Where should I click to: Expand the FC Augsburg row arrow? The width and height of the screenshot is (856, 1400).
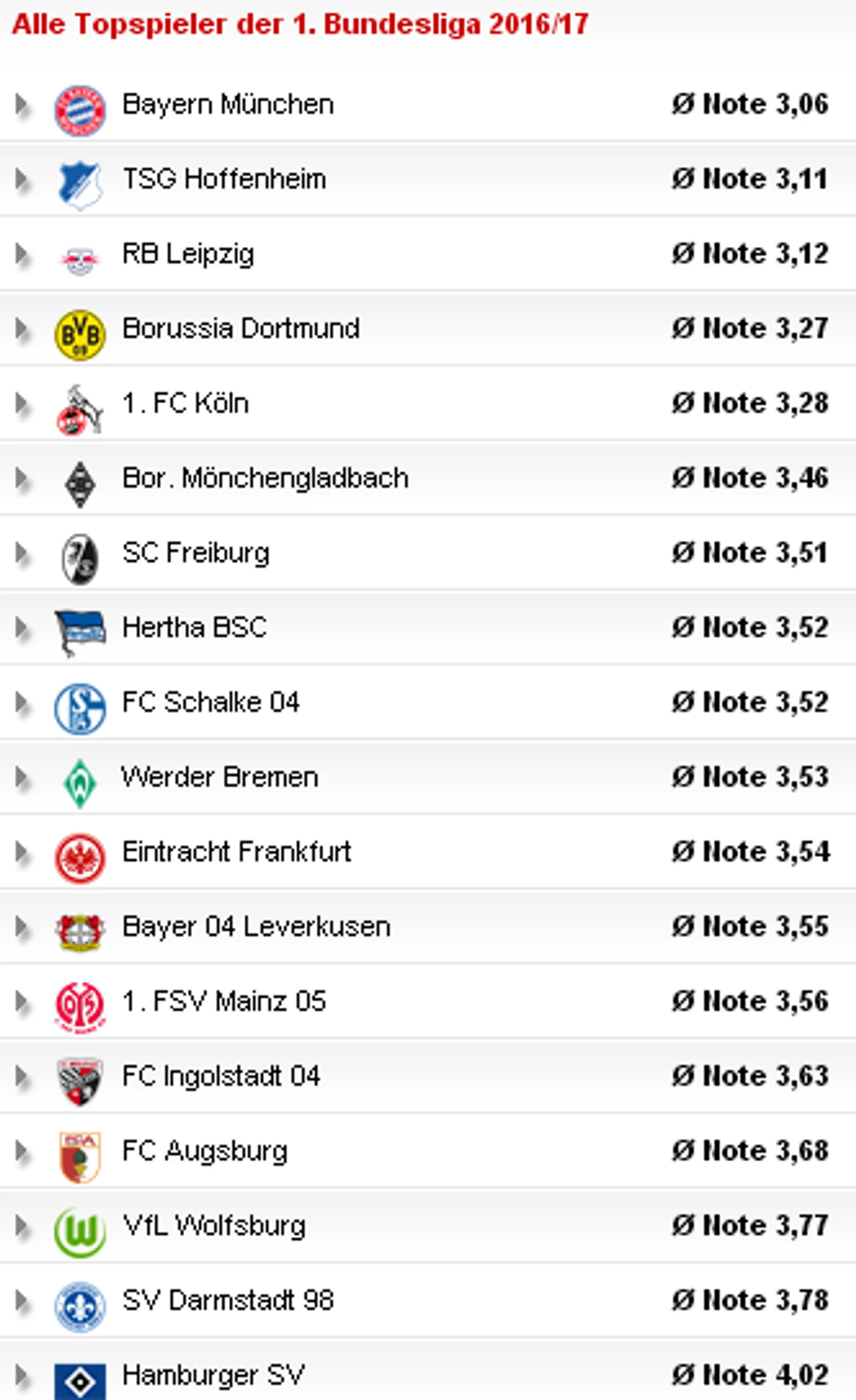coord(22,1152)
